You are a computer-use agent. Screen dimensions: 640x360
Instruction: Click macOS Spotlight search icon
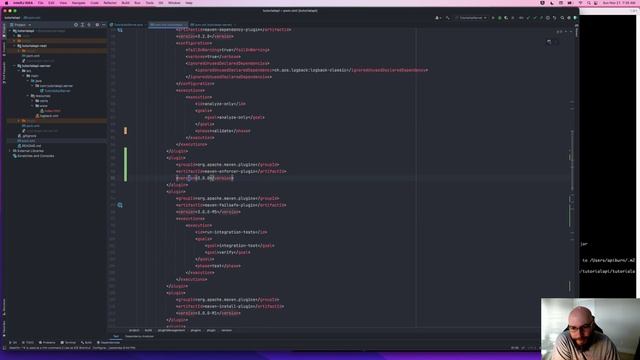(588, 3)
